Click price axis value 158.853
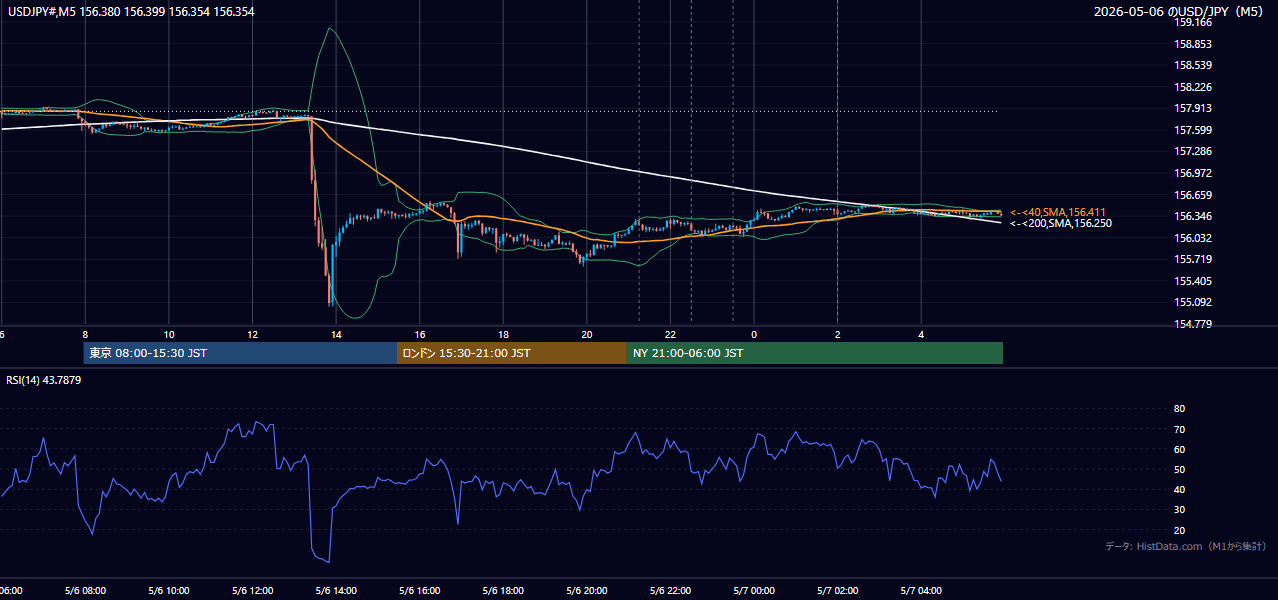Viewport: 1278px width, 600px height. point(1194,44)
